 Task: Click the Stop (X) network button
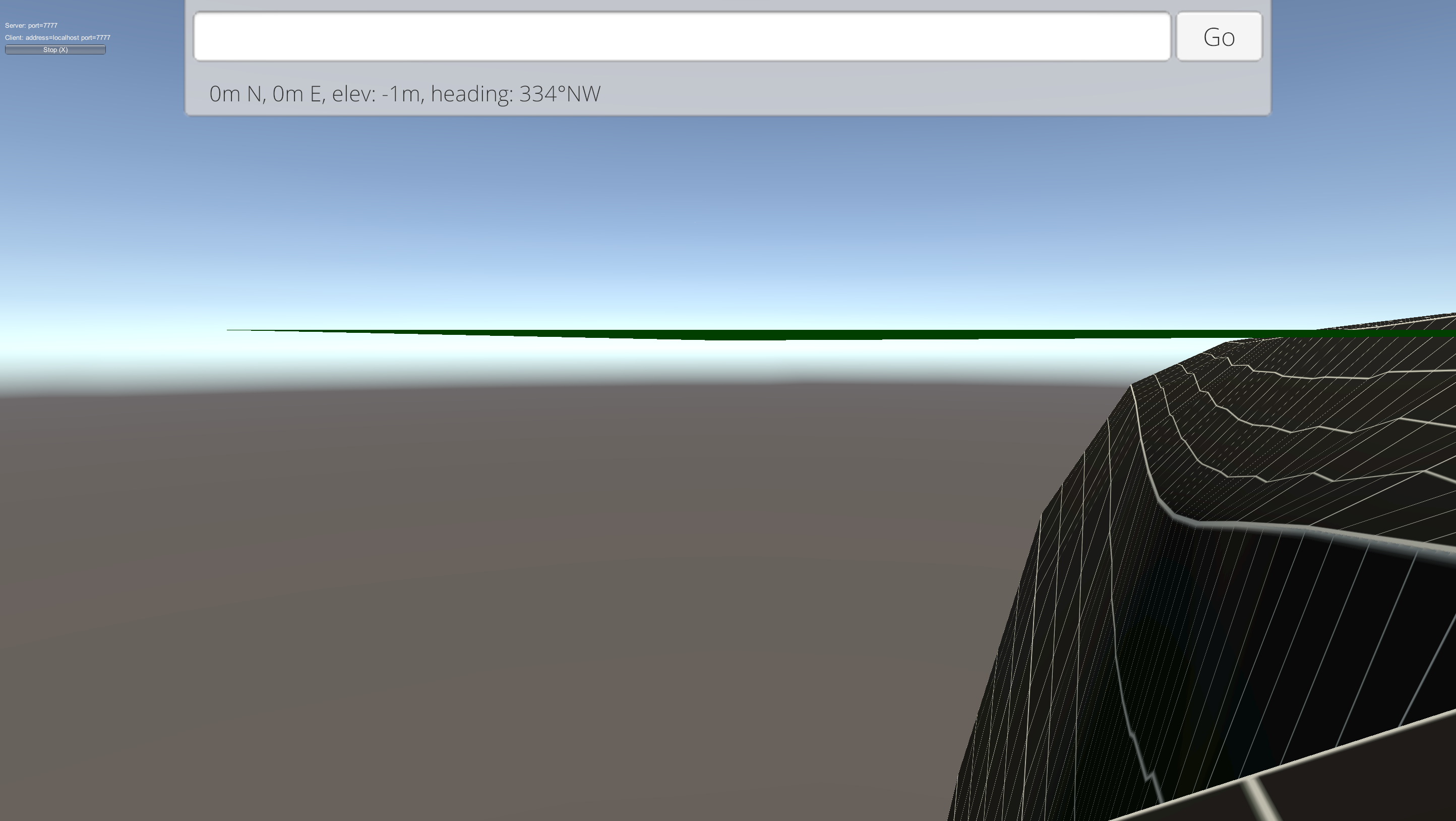tap(55, 50)
